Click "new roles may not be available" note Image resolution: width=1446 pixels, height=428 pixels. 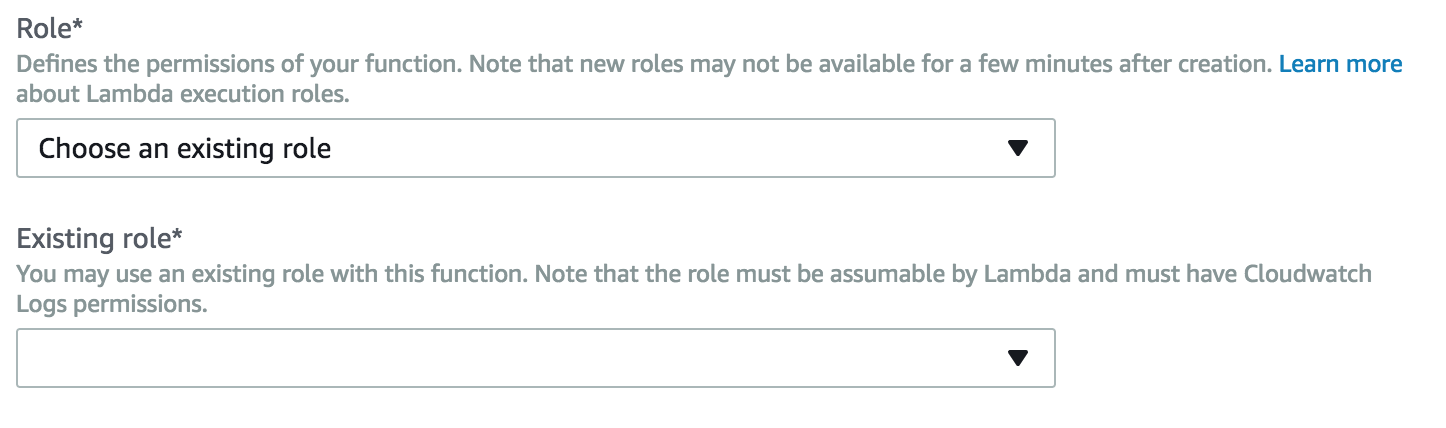pos(640,65)
